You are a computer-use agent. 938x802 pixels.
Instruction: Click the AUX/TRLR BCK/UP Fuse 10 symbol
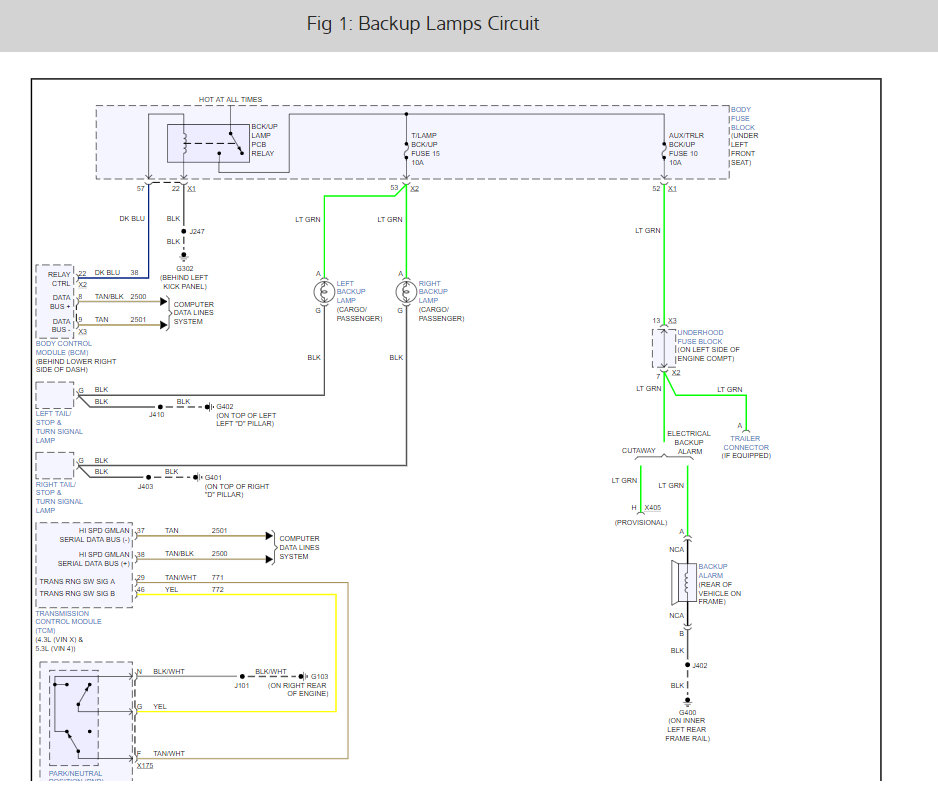pos(663,150)
